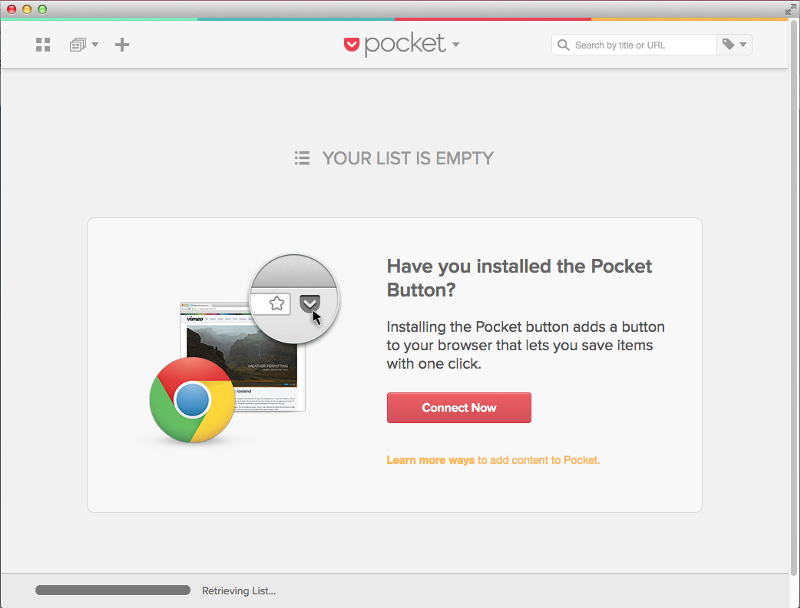Screen dimensions: 800x608
Task: Expand the arrow beside the content filter
Action: click(96, 44)
